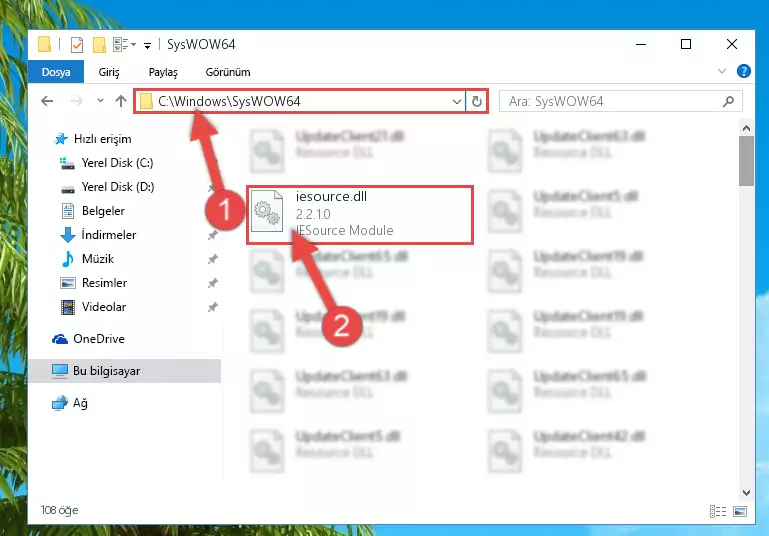Click the vertical scrollbar down arrow
The width and height of the screenshot is (769, 536).
746,492
